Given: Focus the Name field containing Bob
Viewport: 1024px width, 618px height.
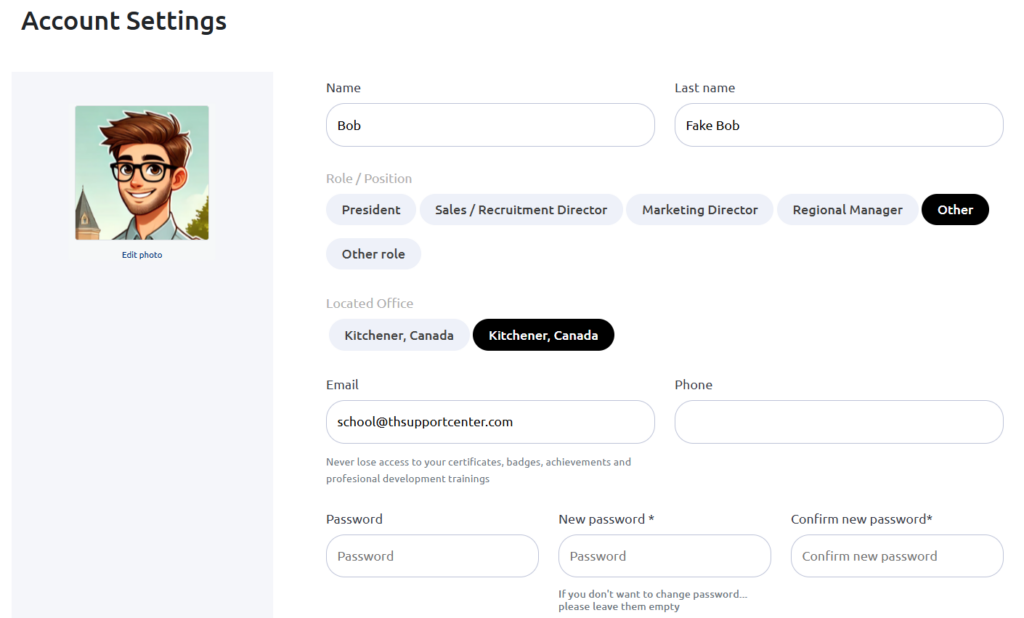Looking at the screenshot, I should [x=490, y=125].
